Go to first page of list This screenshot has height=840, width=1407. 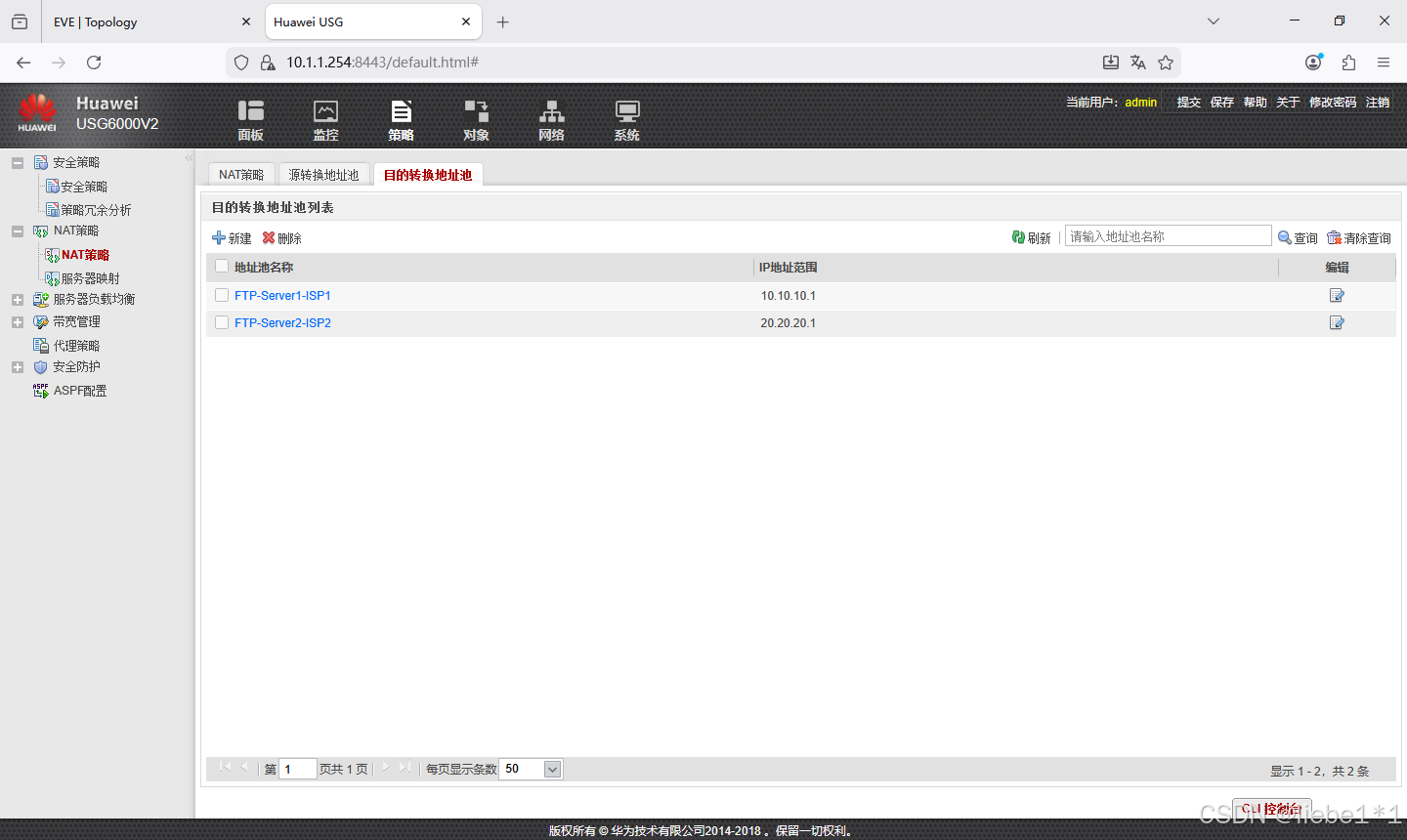coord(225,768)
